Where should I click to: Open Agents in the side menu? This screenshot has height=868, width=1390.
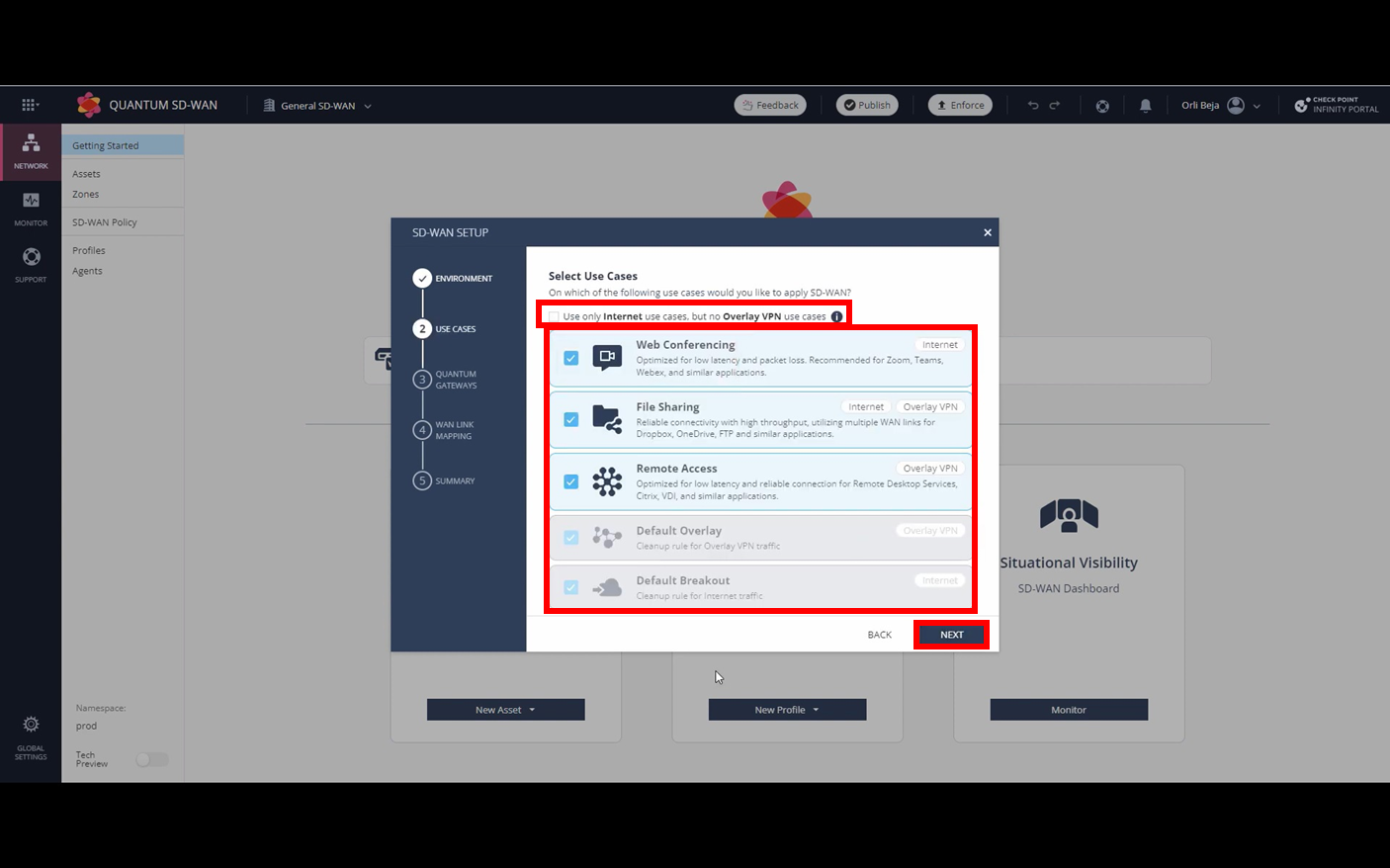(87, 271)
